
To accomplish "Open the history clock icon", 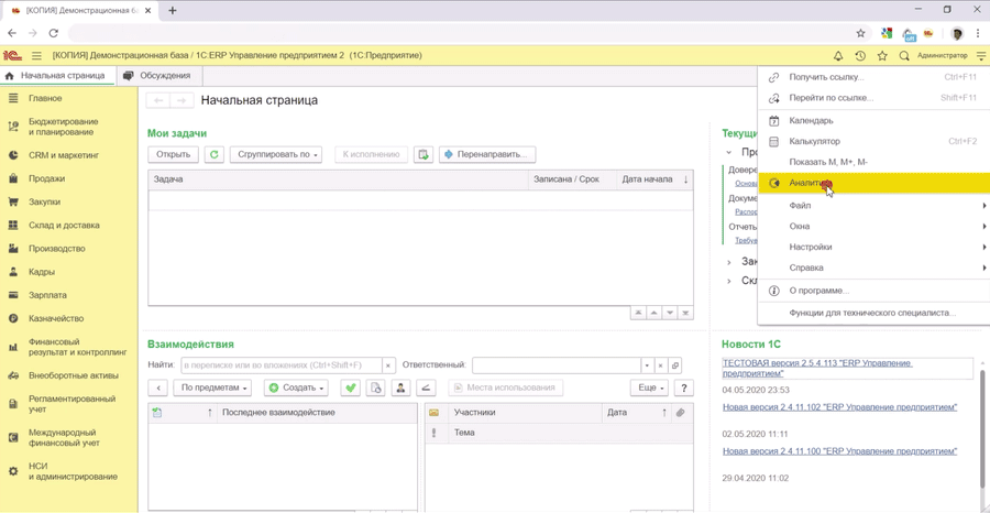I will pyautogui.click(x=860, y=56).
